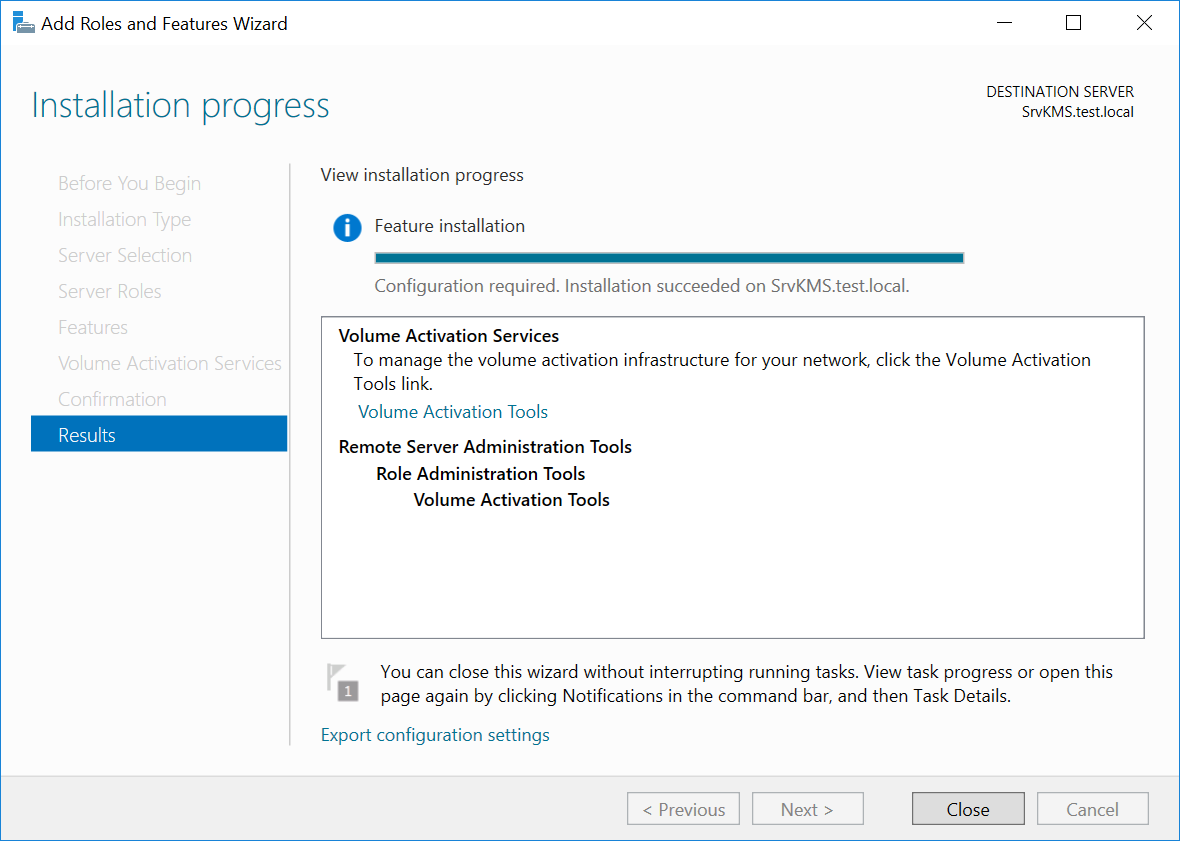Click the 'Configuration required. Installation succeeded' status text
The height and width of the screenshot is (841, 1180).
[642, 286]
